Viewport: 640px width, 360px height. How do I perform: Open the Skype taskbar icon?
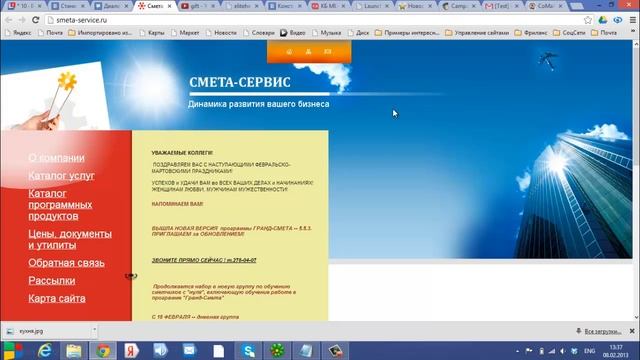click(248, 351)
